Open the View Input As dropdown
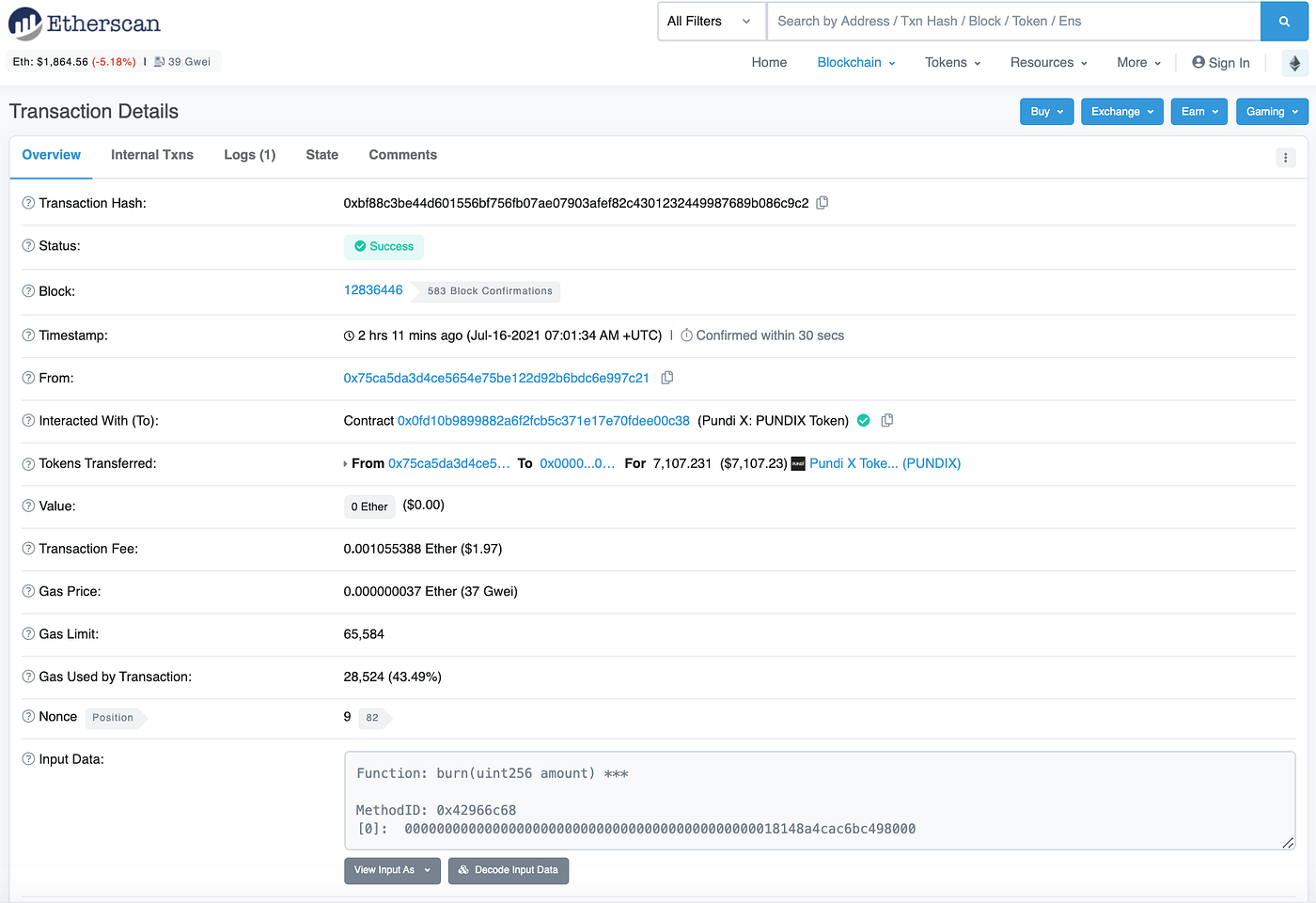The width and height of the screenshot is (1316, 903). point(392,870)
